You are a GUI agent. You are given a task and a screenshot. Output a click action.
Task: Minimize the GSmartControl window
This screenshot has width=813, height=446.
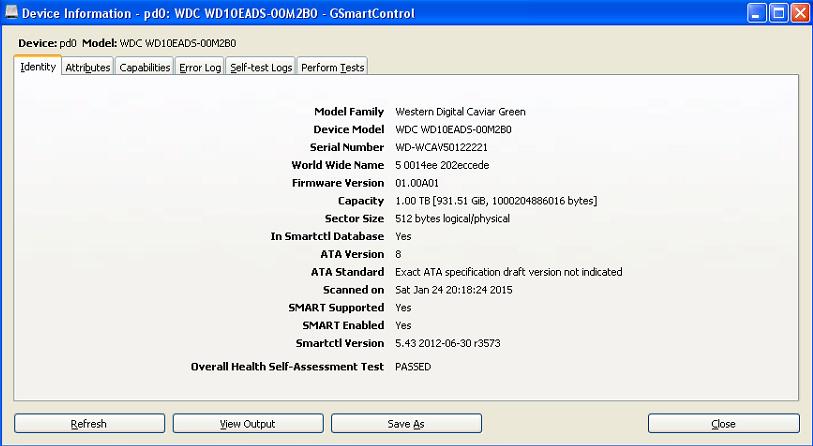click(756, 13)
